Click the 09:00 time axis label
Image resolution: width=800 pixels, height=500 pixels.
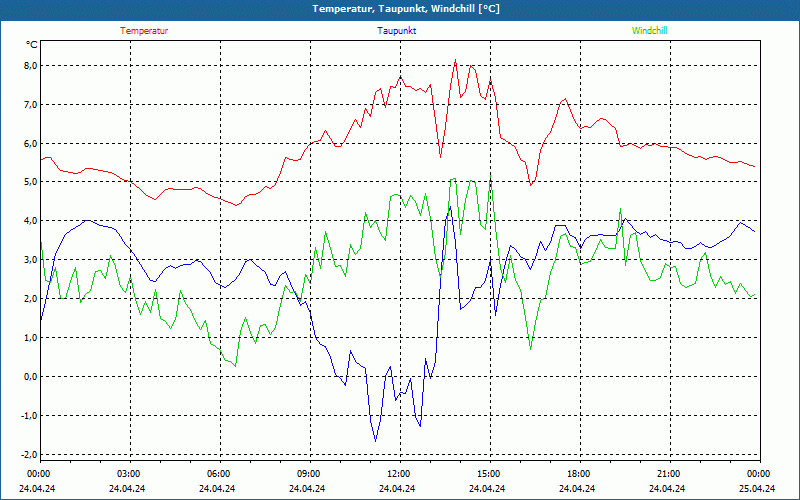tap(308, 474)
